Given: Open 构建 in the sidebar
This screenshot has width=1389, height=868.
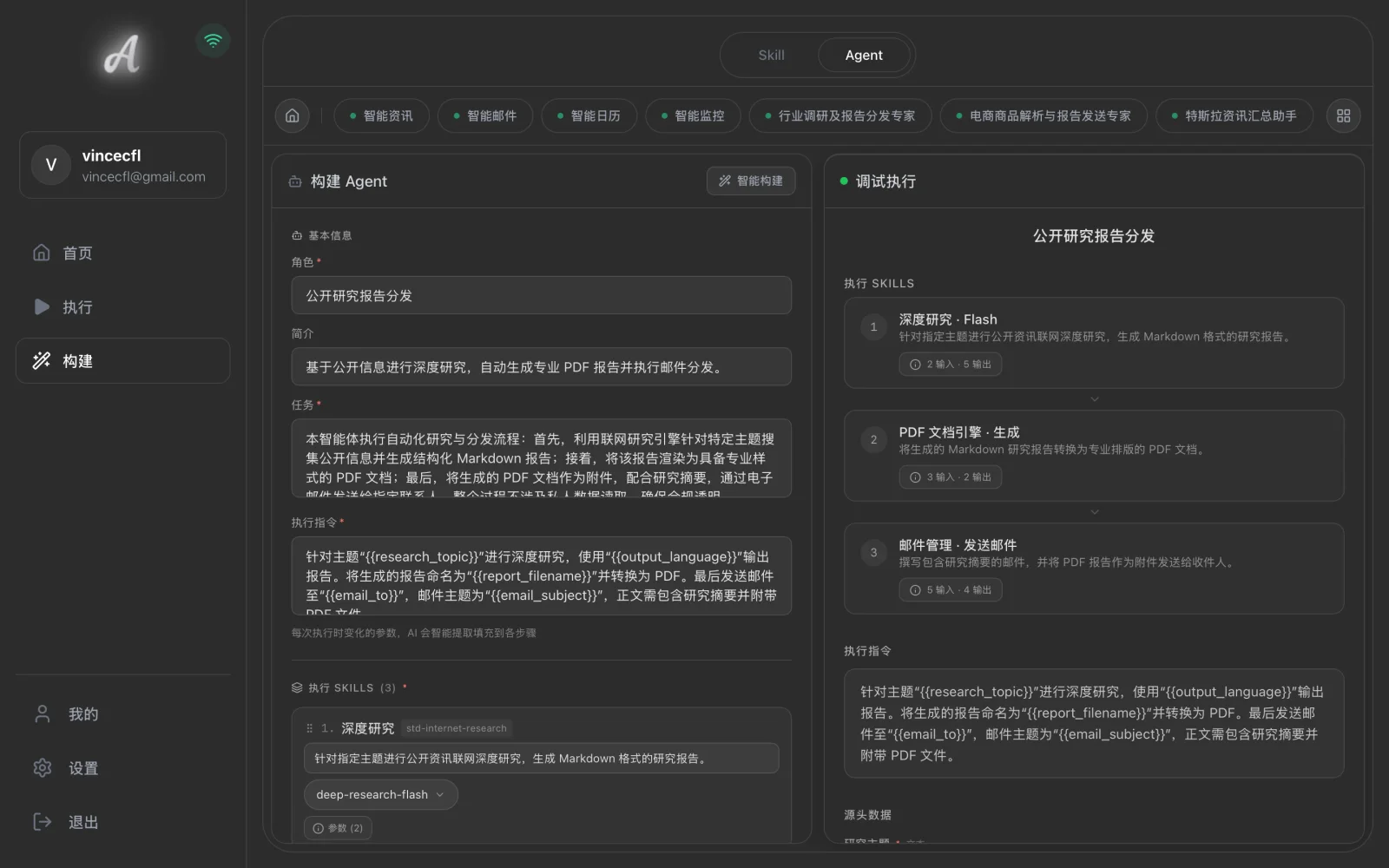Looking at the screenshot, I should [122, 360].
